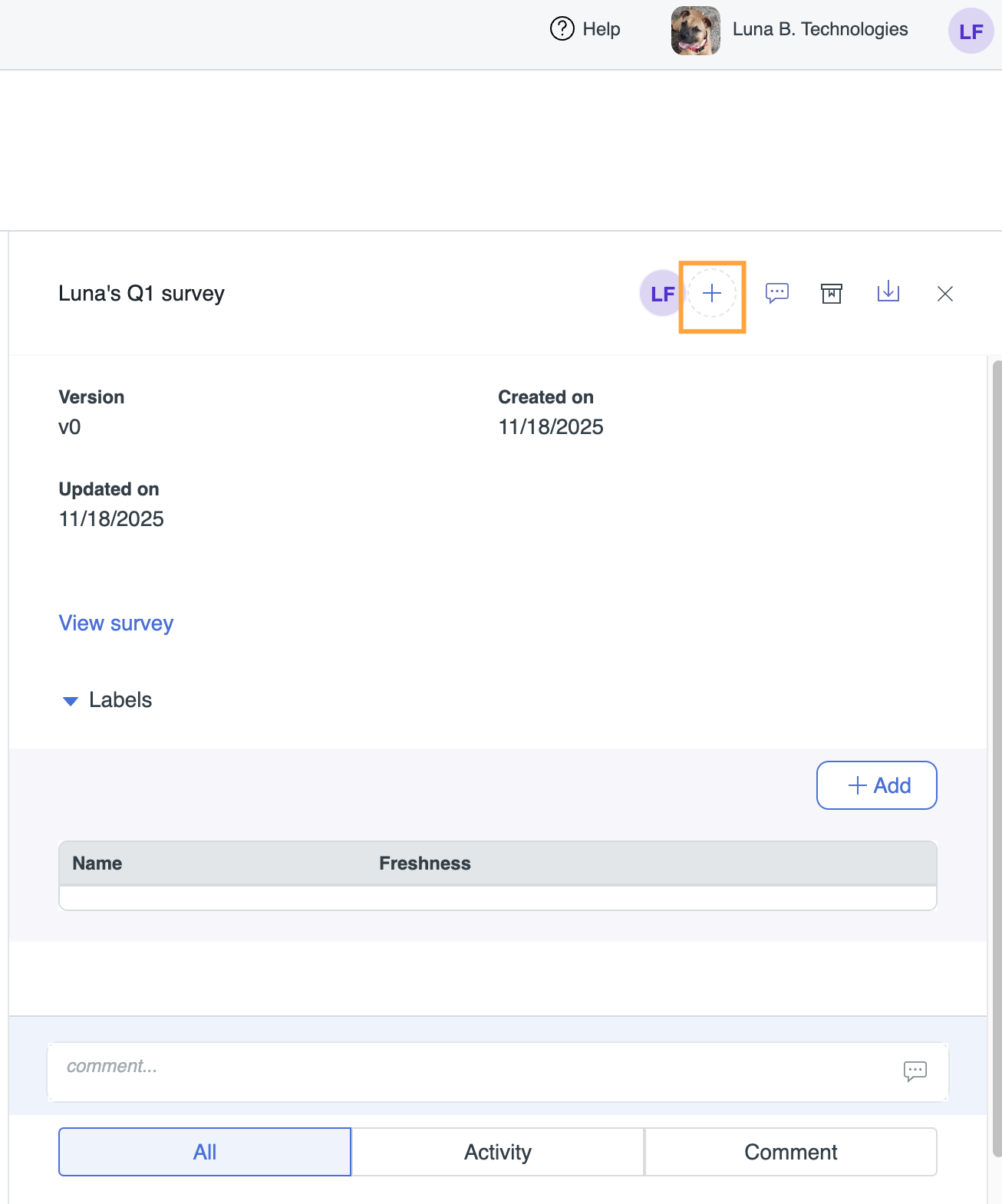The height and width of the screenshot is (1204, 1002).
Task: Download the survey with the download icon
Action: (x=888, y=291)
